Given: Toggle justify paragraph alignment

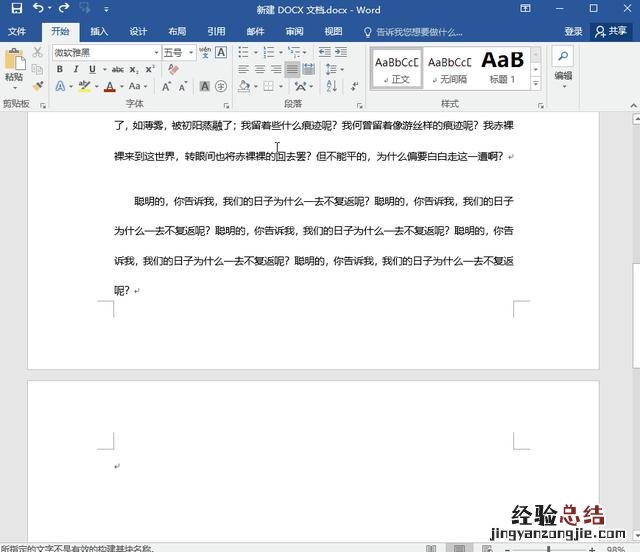Looking at the screenshot, I should coord(292,69).
